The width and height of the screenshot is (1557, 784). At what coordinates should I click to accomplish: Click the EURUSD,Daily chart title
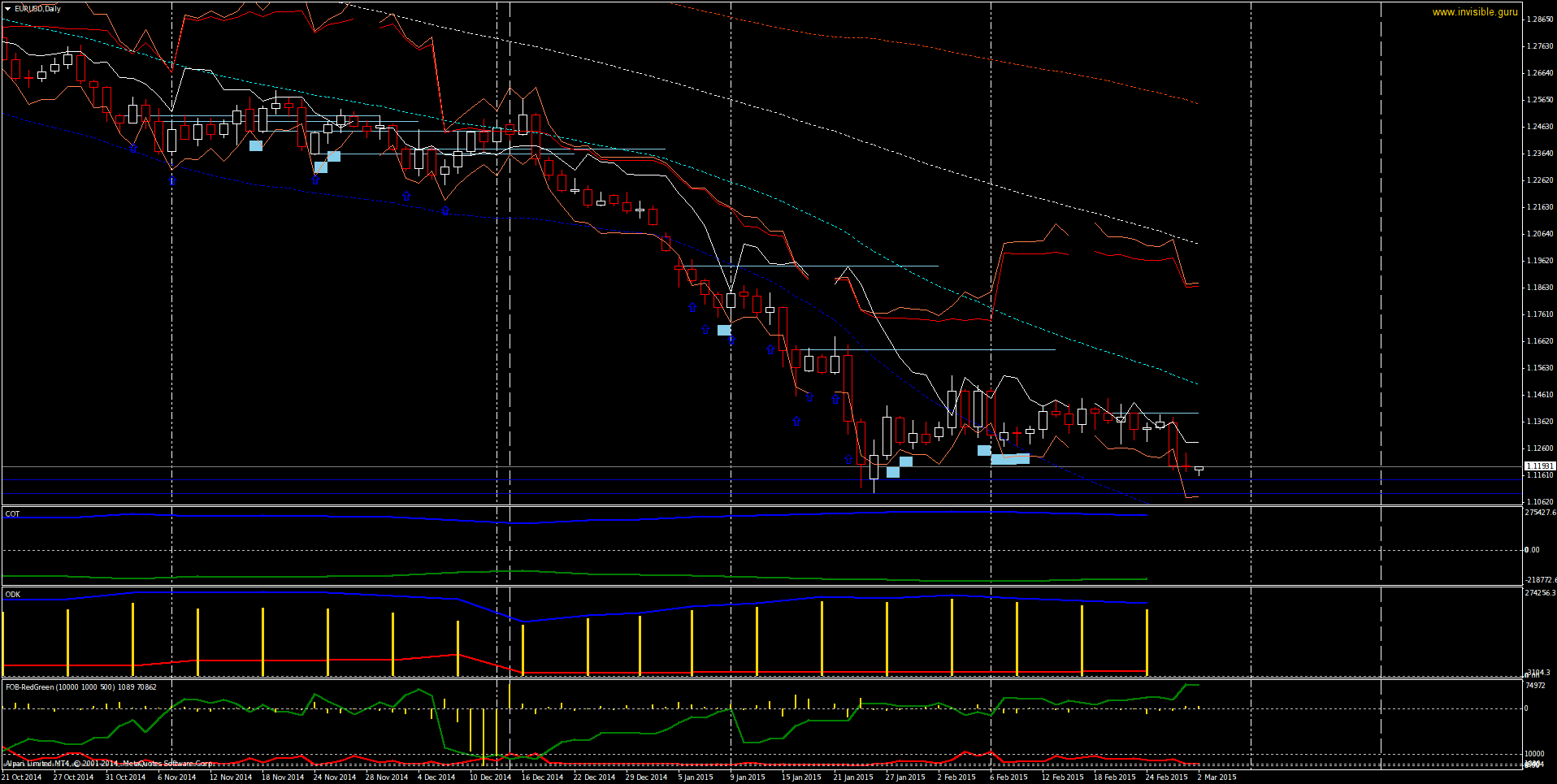pos(38,9)
